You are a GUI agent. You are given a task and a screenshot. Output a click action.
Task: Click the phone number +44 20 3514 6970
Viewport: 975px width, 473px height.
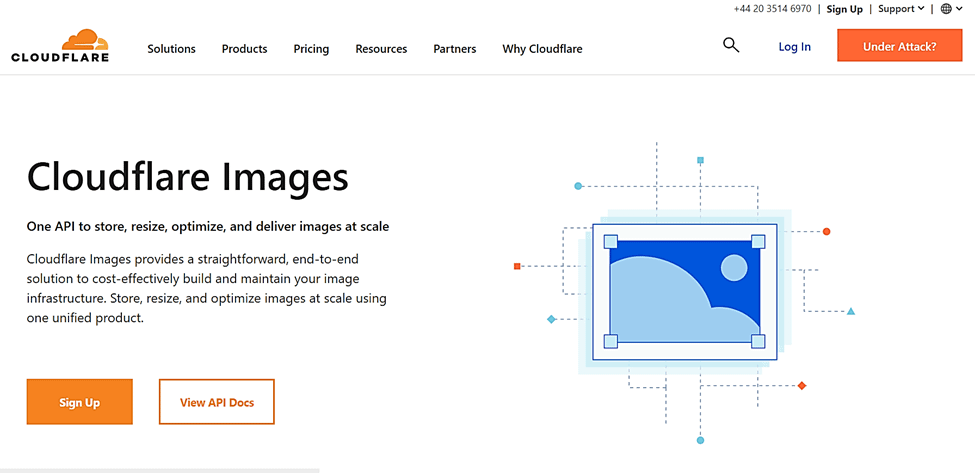tap(772, 9)
